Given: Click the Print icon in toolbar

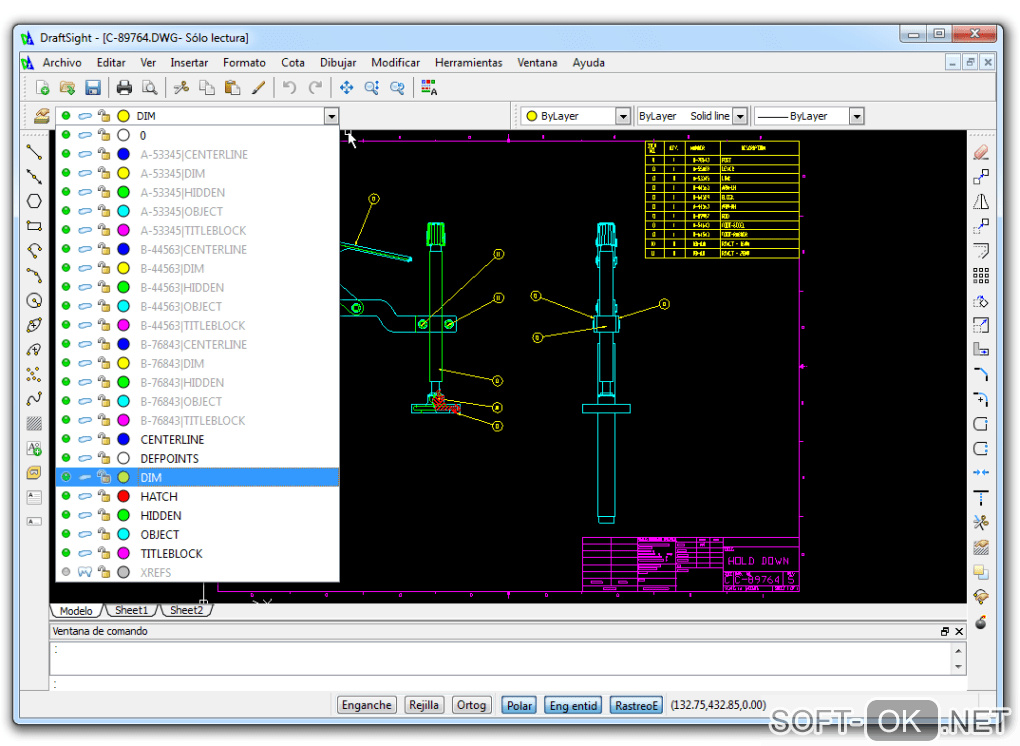Looking at the screenshot, I should tap(124, 88).
